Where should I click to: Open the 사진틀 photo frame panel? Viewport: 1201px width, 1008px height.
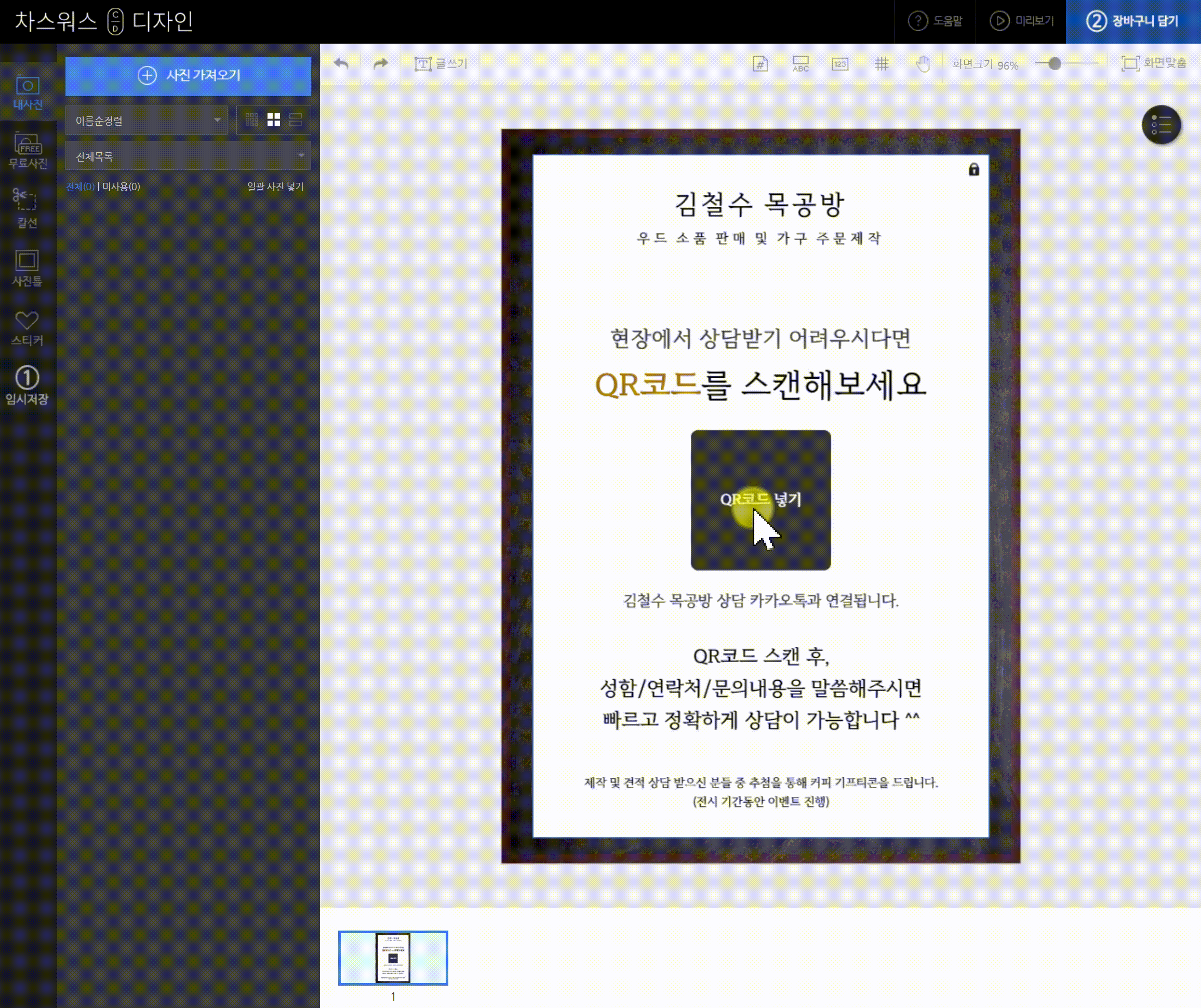pyautogui.click(x=28, y=268)
